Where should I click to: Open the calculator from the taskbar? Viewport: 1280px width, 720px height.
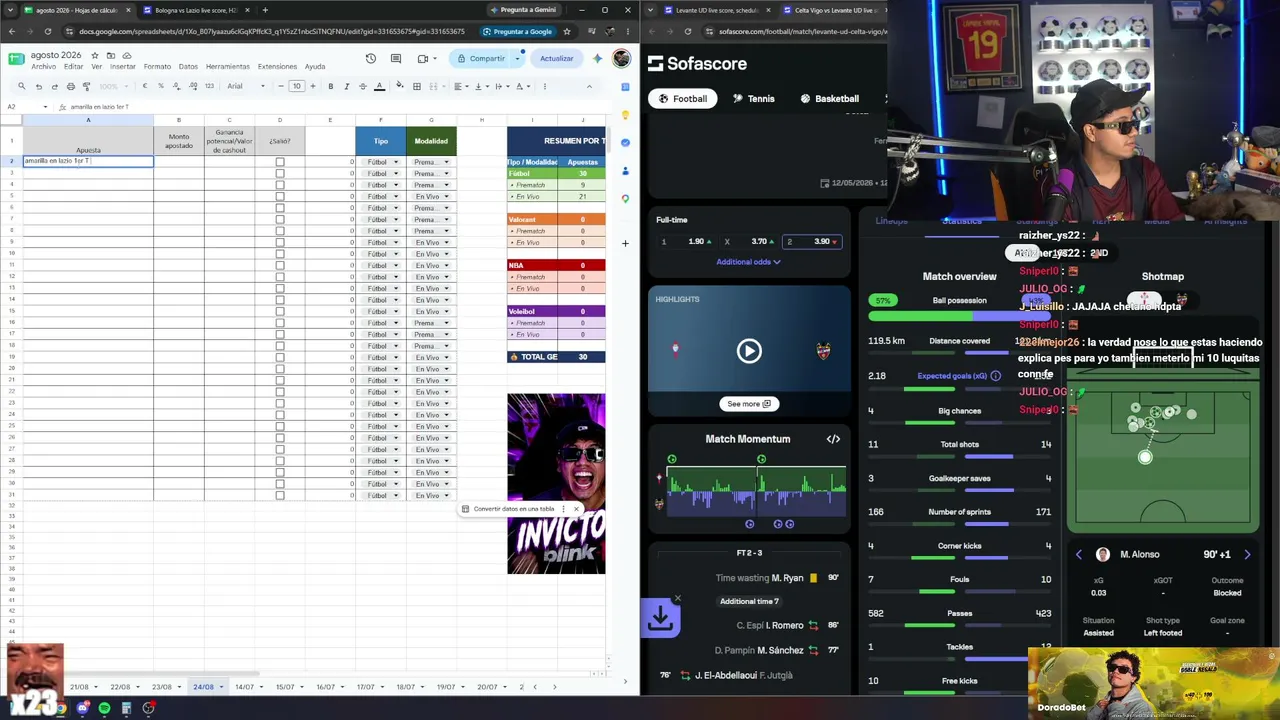126,708
